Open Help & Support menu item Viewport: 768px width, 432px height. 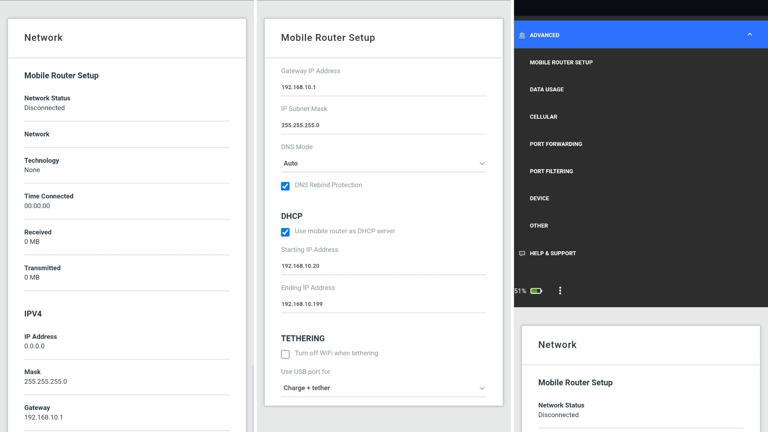pos(553,253)
